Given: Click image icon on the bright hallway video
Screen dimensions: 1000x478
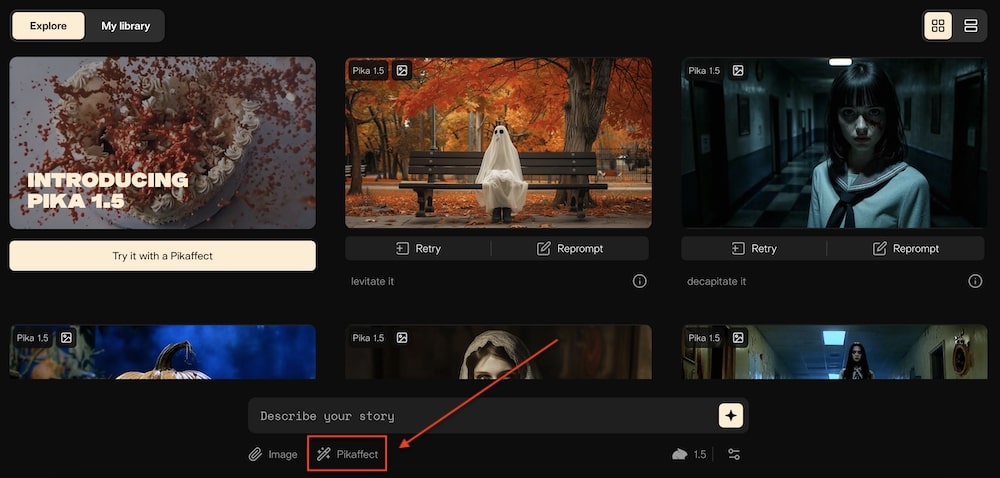Looking at the screenshot, I should click(737, 338).
